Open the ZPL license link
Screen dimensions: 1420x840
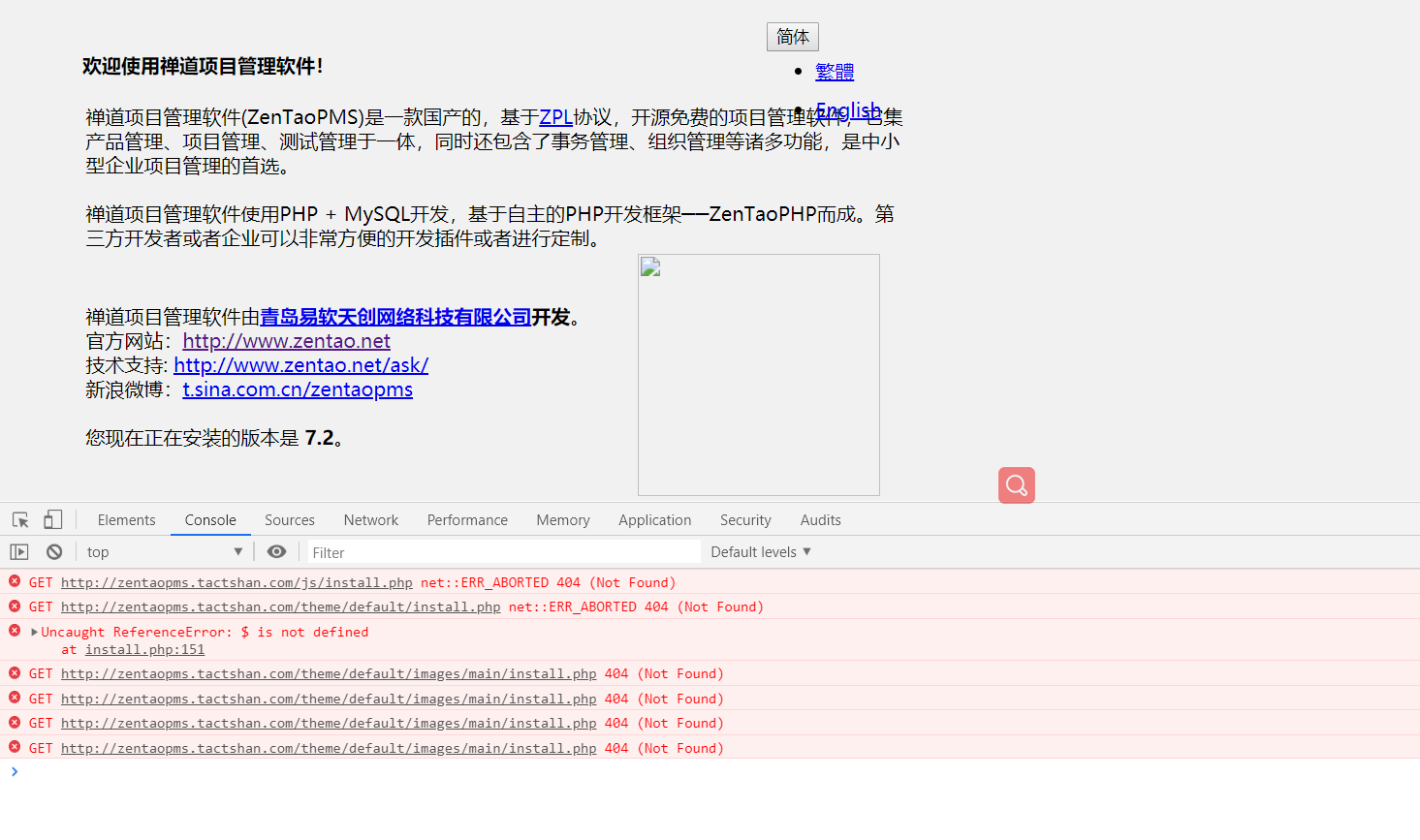(556, 117)
